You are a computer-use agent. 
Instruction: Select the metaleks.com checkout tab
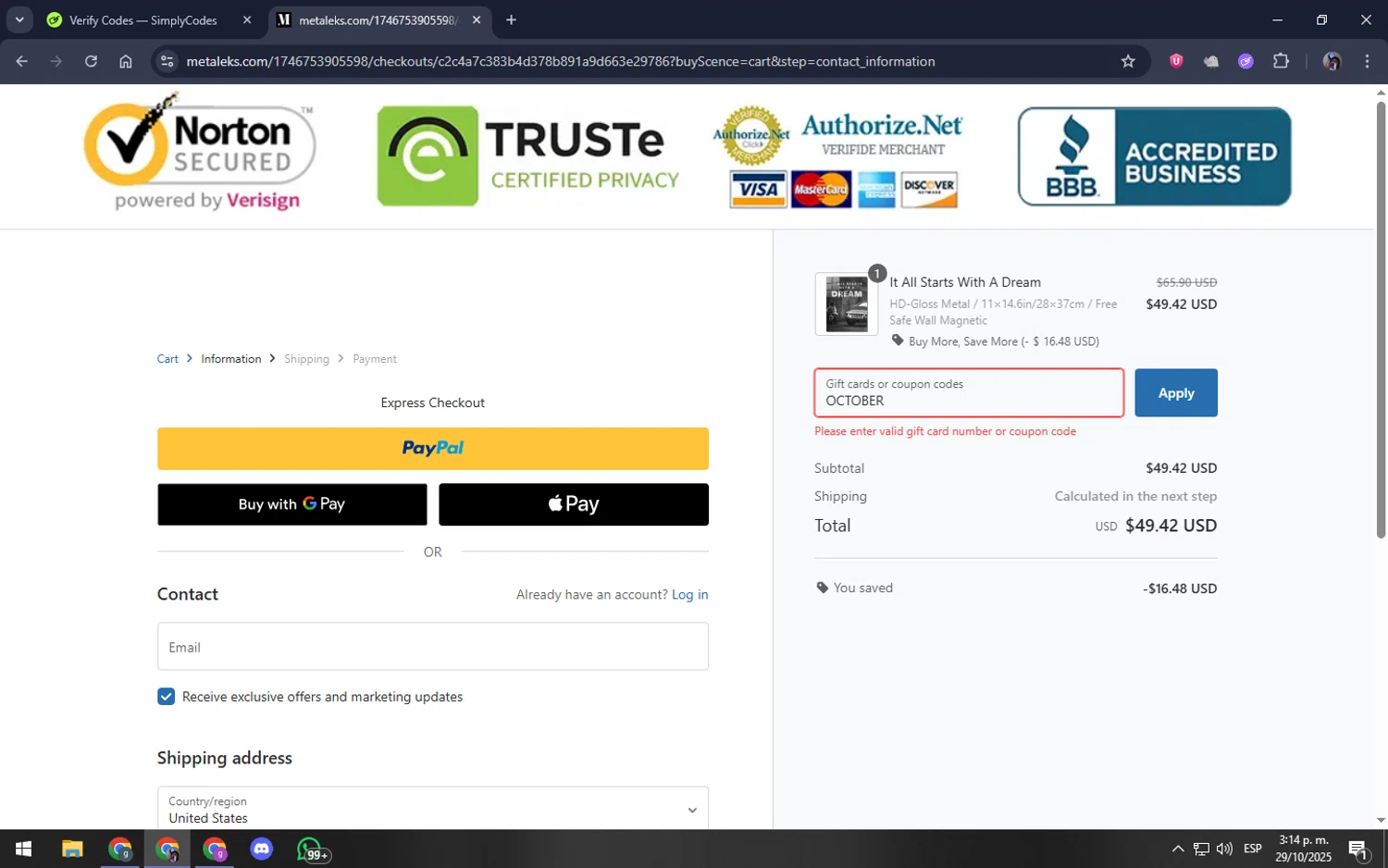coord(378,19)
